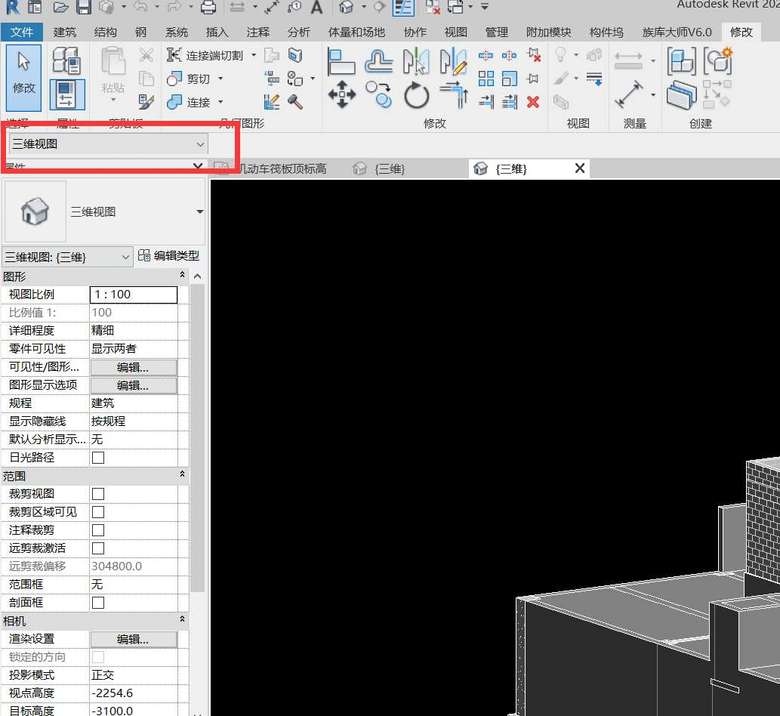Viewport: 780px width, 716px height.
Task: Click the red Delete icon
Action: pos(533,101)
